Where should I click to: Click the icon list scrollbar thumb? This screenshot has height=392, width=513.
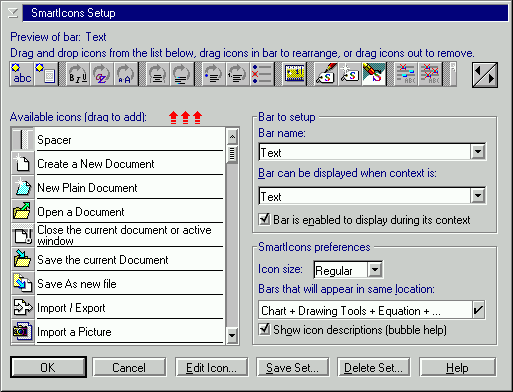232,154
